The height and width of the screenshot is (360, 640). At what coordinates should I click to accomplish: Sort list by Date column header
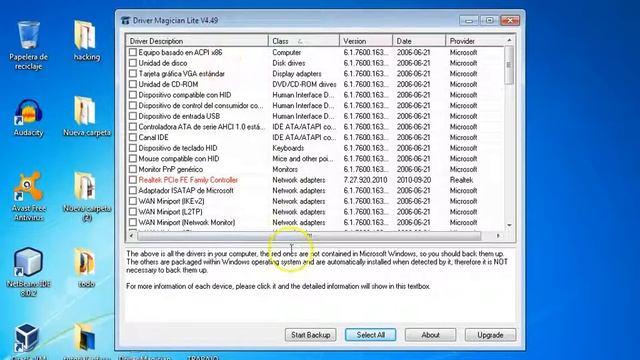coord(419,41)
